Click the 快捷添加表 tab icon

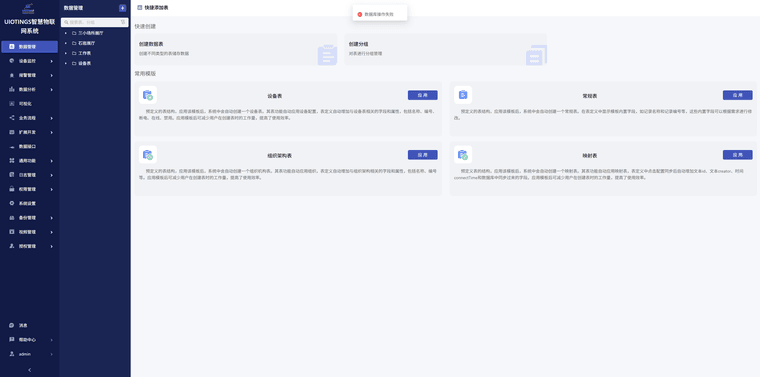pos(140,8)
